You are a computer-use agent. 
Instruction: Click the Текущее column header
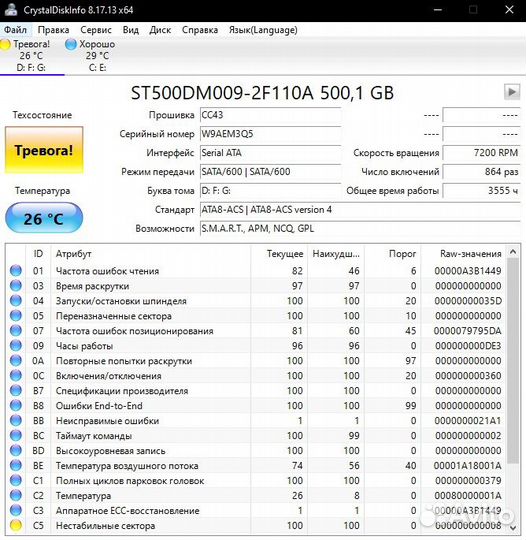279,254
